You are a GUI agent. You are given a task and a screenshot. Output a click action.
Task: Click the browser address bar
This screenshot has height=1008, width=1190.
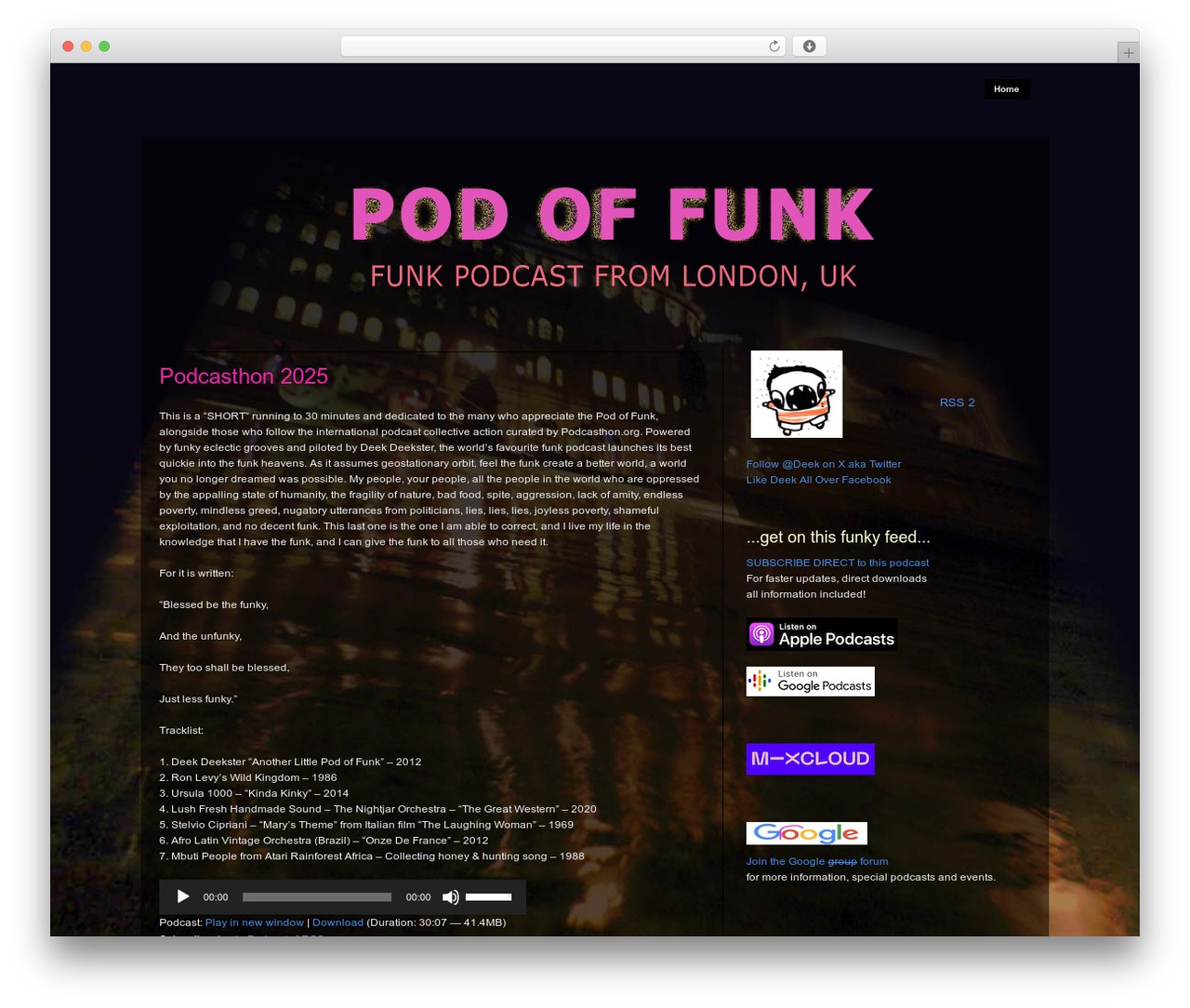pos(562,46)
